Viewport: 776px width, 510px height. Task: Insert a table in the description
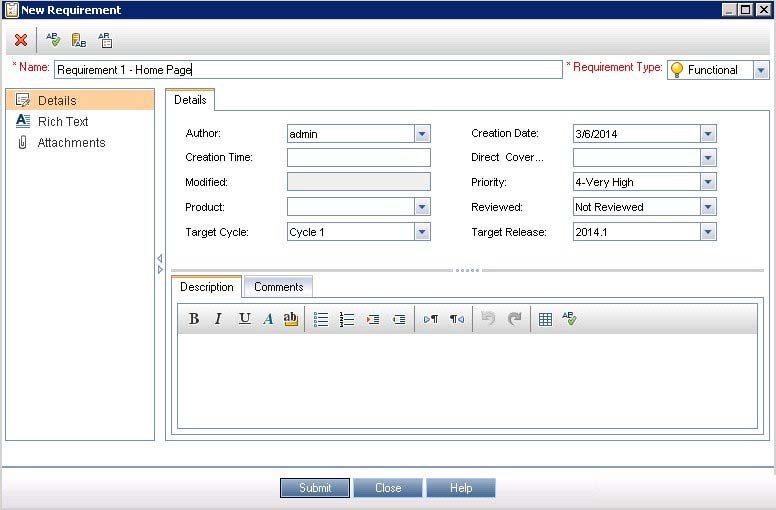point(545,320)
